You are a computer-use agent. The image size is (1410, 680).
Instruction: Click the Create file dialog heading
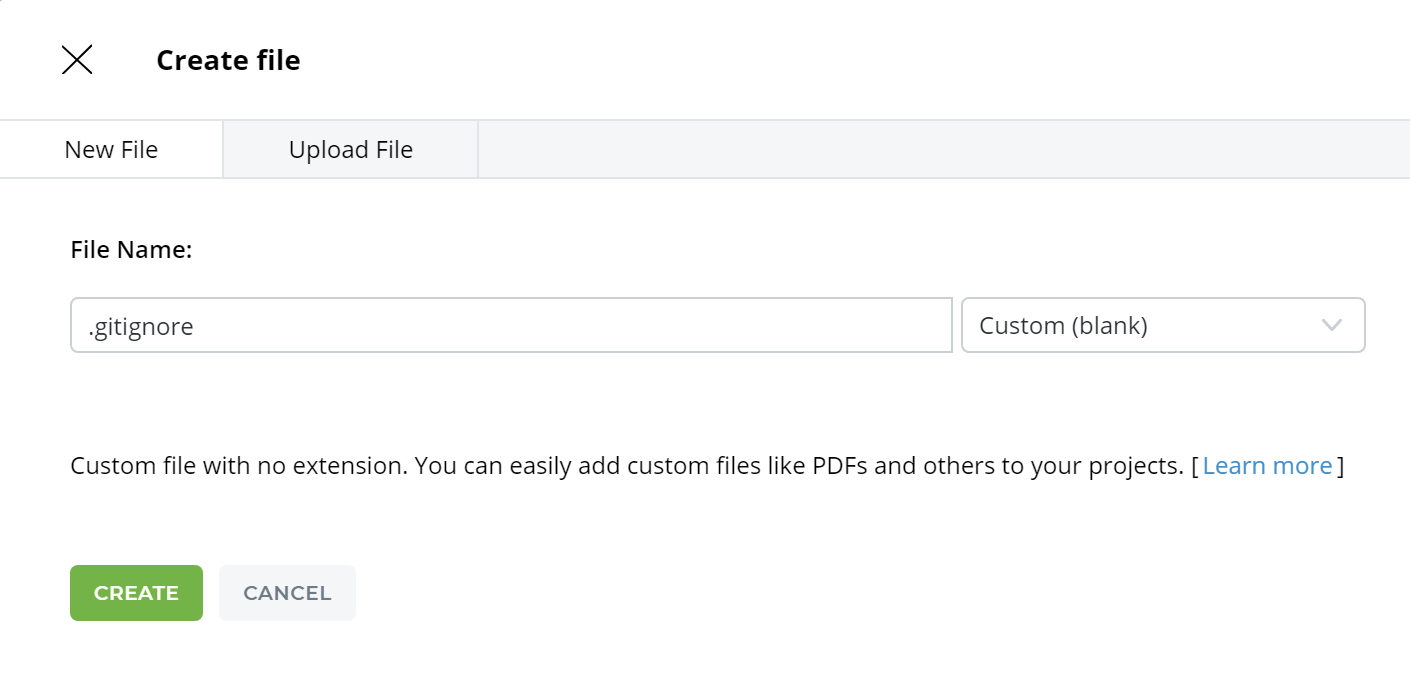(x=228, y=60)
